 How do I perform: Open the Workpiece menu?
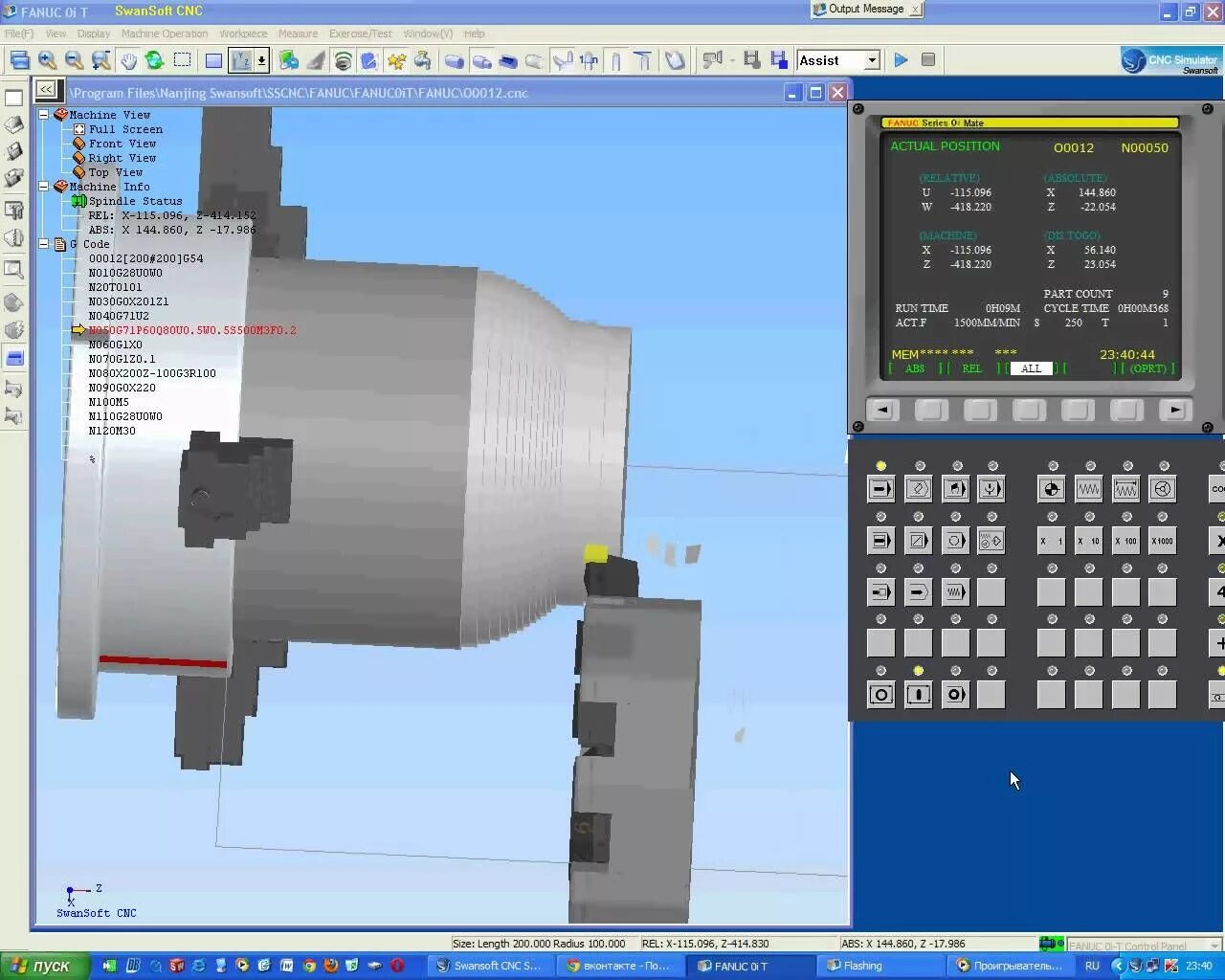[243, 33]
